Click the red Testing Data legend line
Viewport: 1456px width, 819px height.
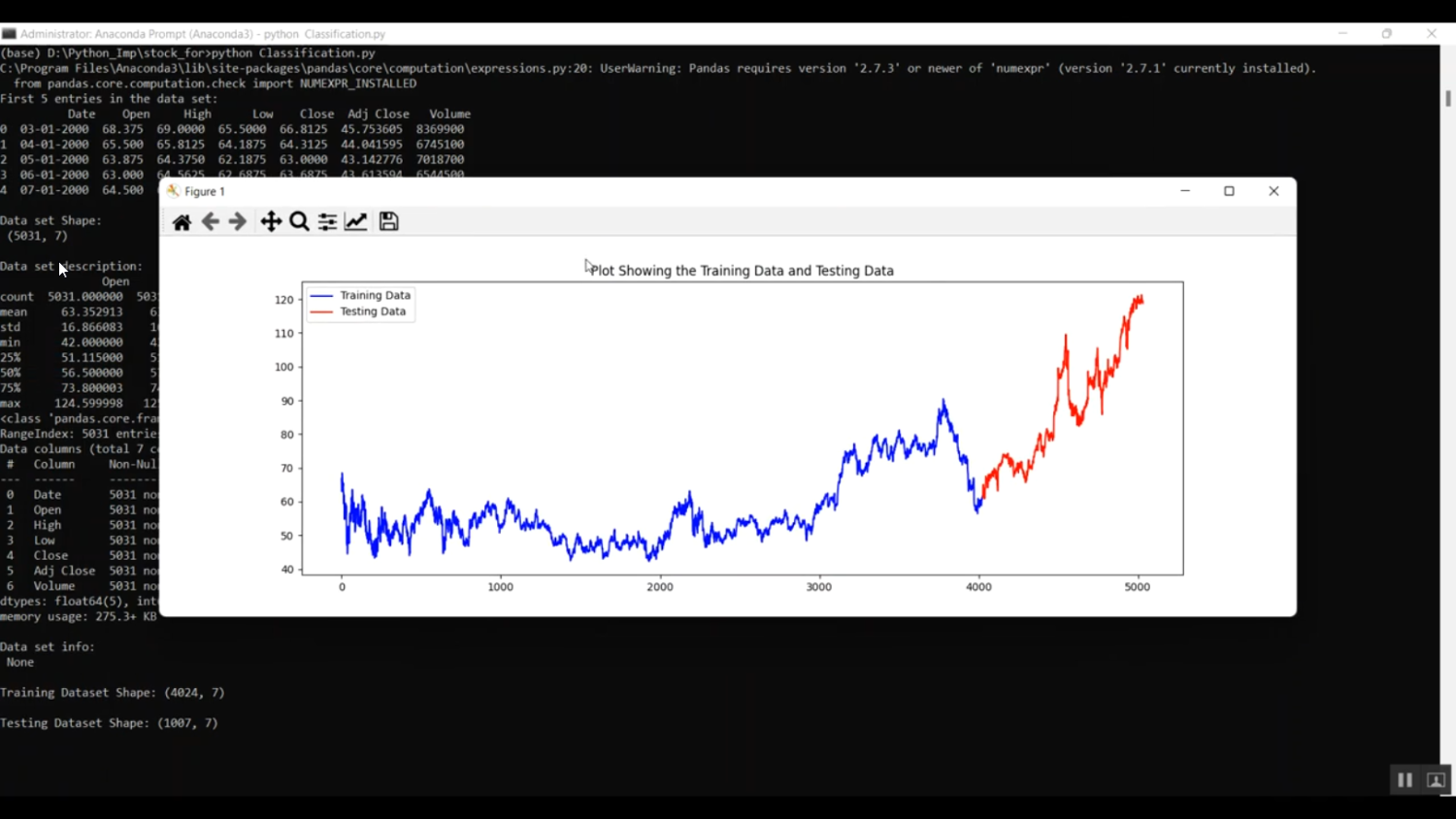321,311
